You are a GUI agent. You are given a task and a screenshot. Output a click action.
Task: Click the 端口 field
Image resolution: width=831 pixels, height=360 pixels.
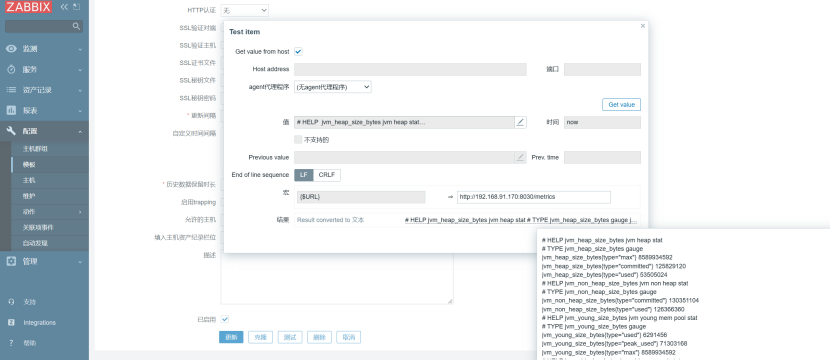point(602,69)
